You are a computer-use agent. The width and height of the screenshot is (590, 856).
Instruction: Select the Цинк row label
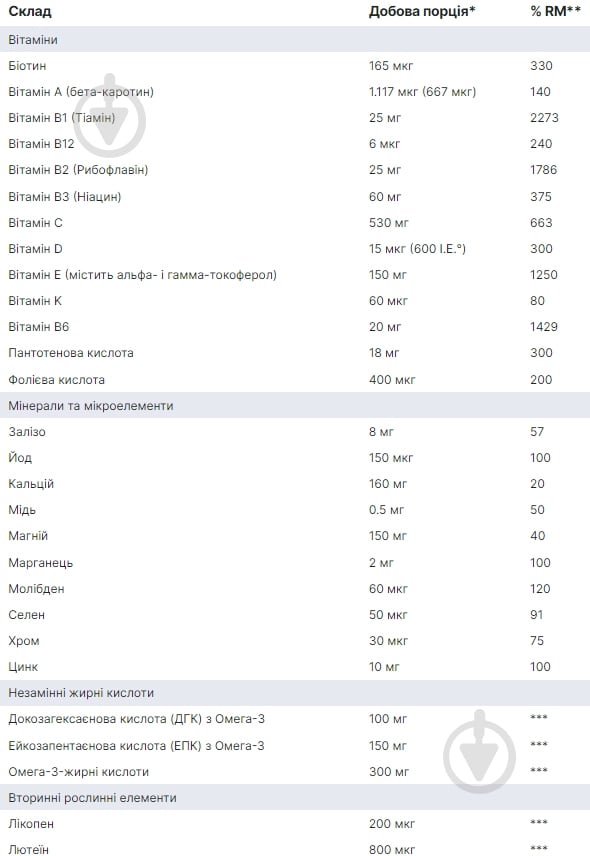pyautogui.click(x=23, y=667)
